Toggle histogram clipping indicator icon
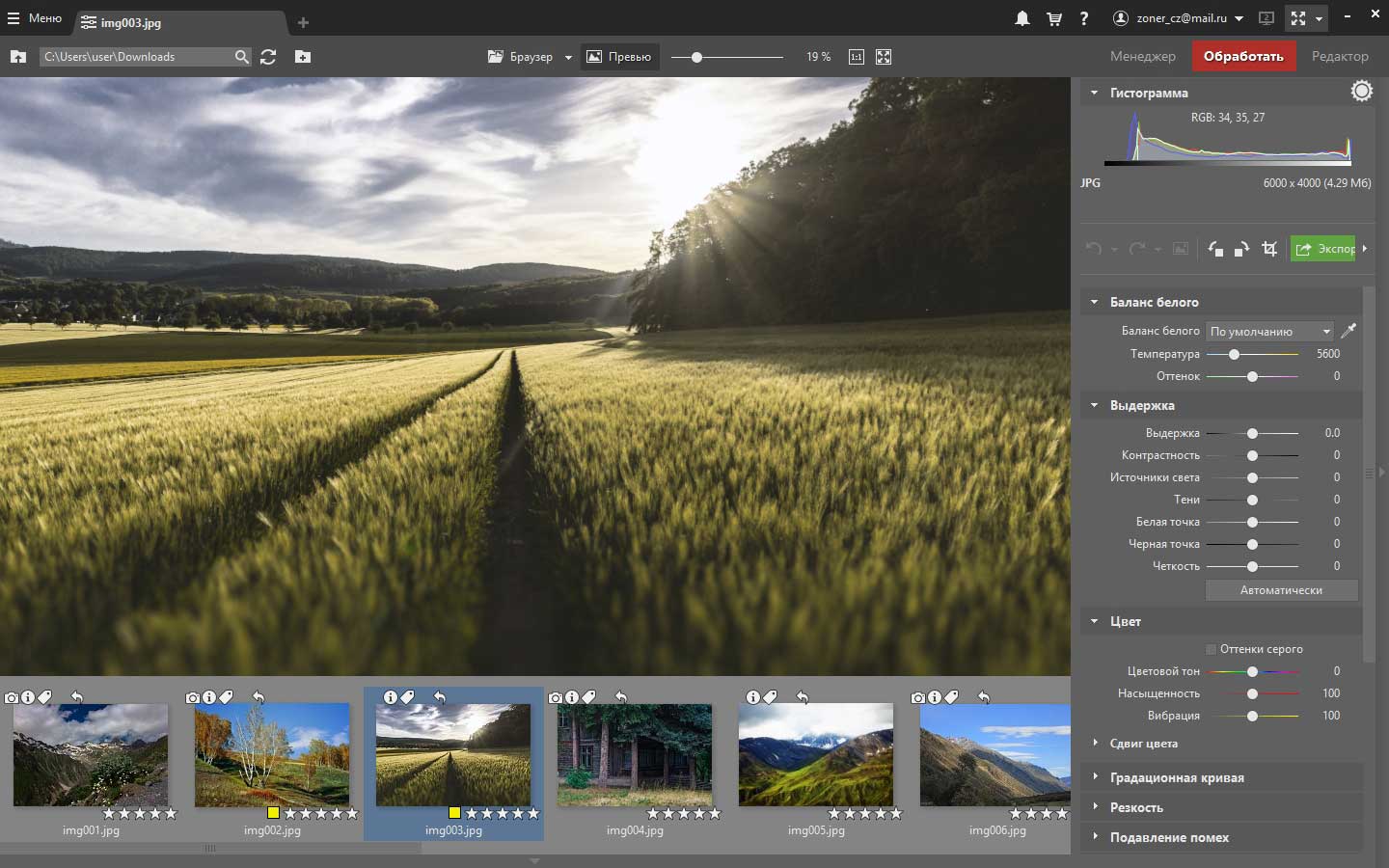Screen dimensions: 1389x868 pos(1361,92)
